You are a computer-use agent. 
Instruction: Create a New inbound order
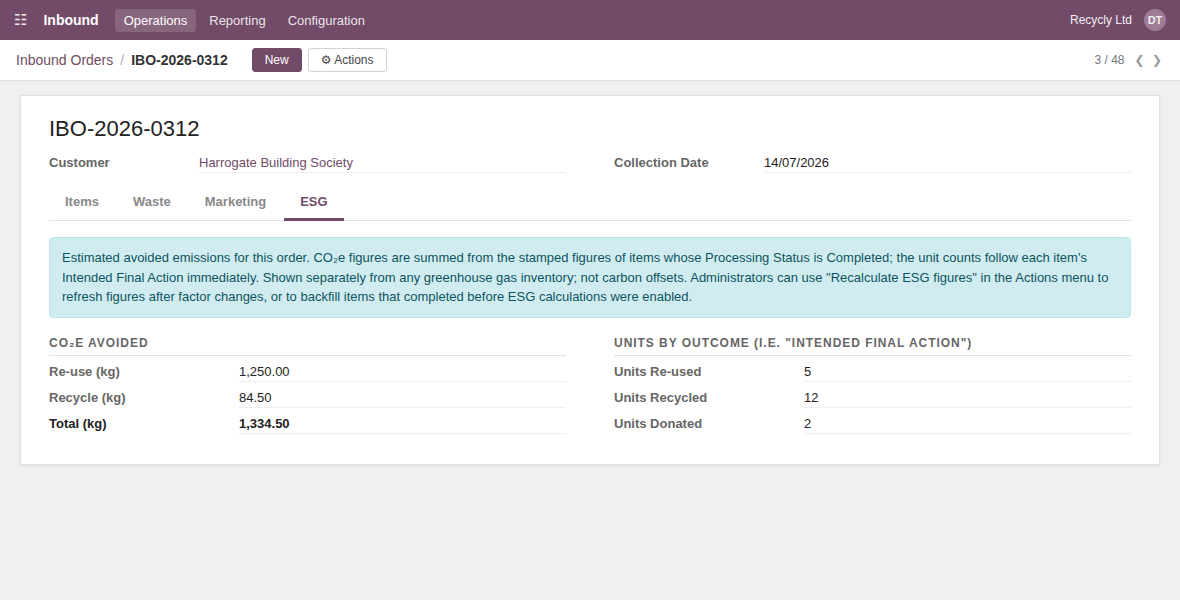coord(276,60)
